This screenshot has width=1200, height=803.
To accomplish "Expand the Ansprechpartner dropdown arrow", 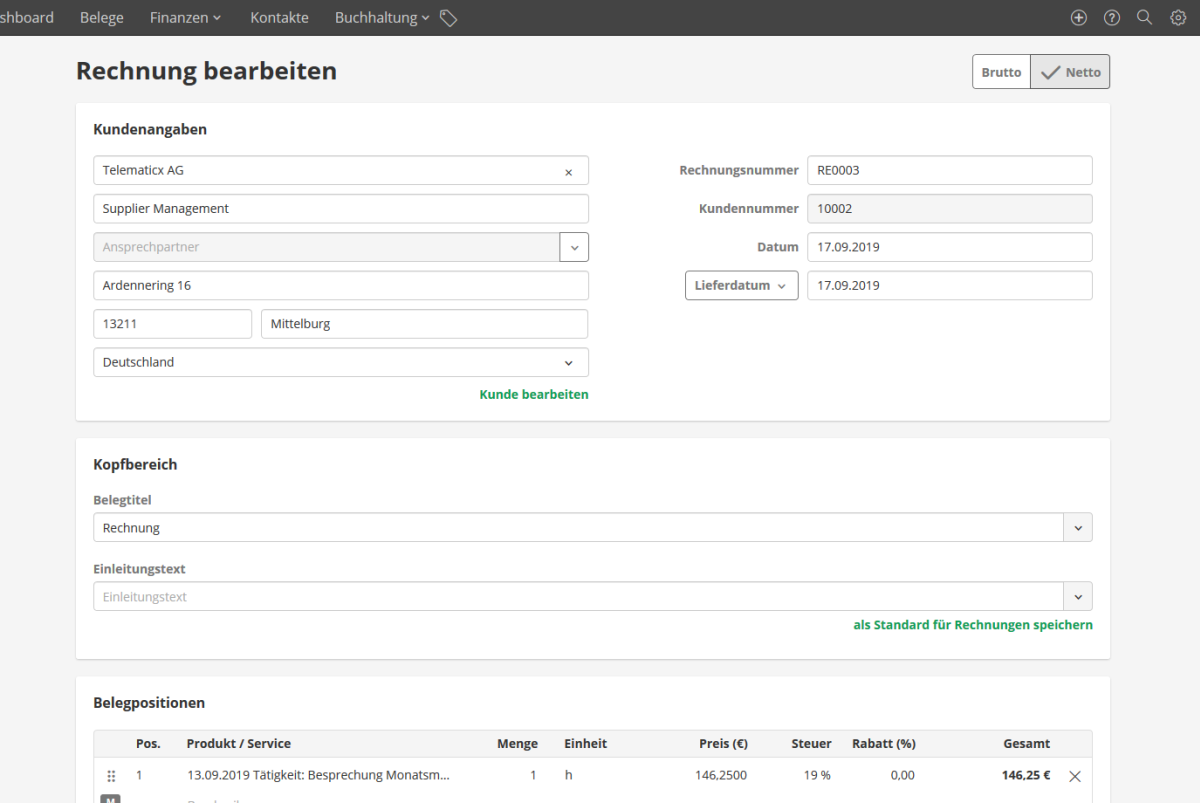I will (574, 247).
